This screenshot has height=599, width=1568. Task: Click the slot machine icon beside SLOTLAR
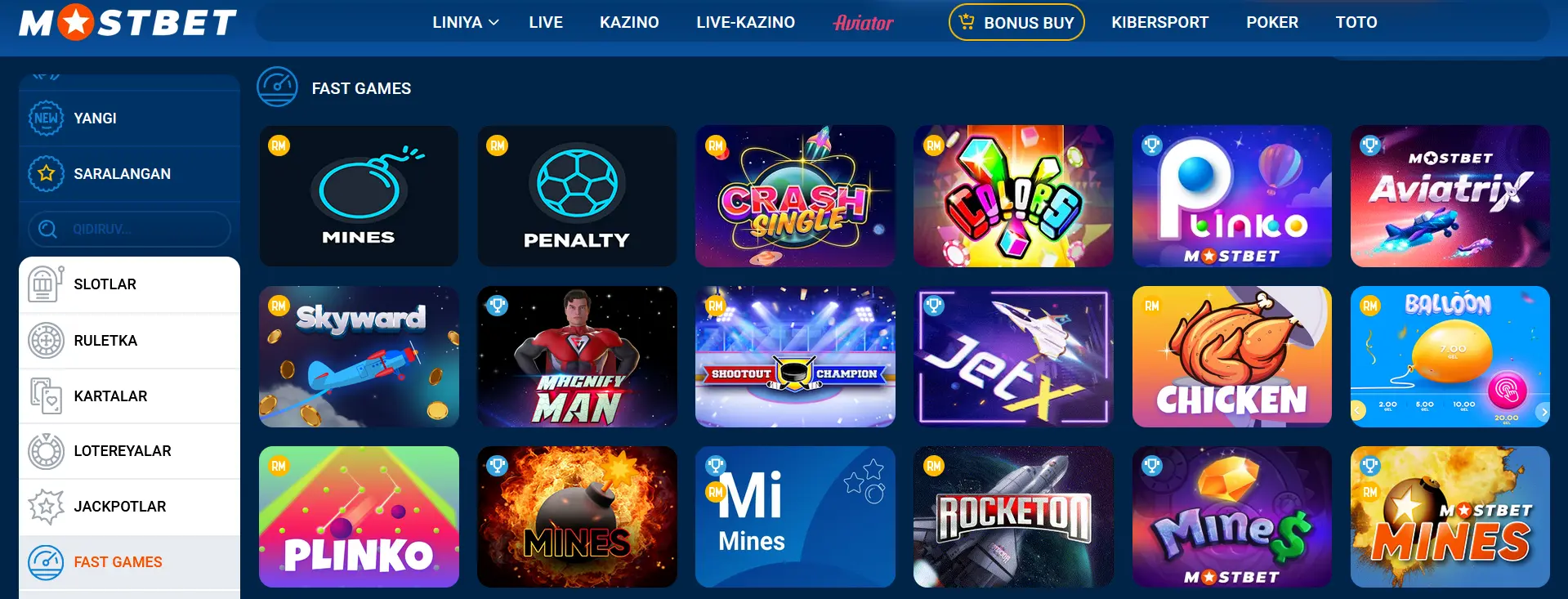point(46,284)
